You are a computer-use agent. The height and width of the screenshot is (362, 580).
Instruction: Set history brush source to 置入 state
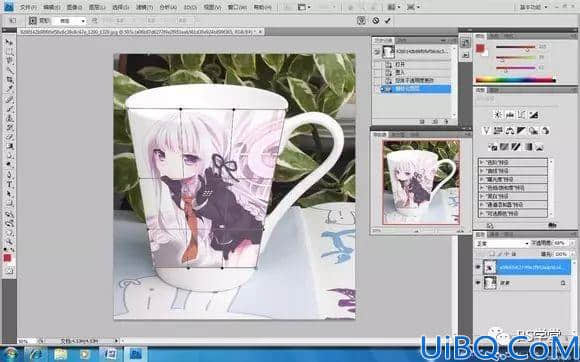coord(377,72)
